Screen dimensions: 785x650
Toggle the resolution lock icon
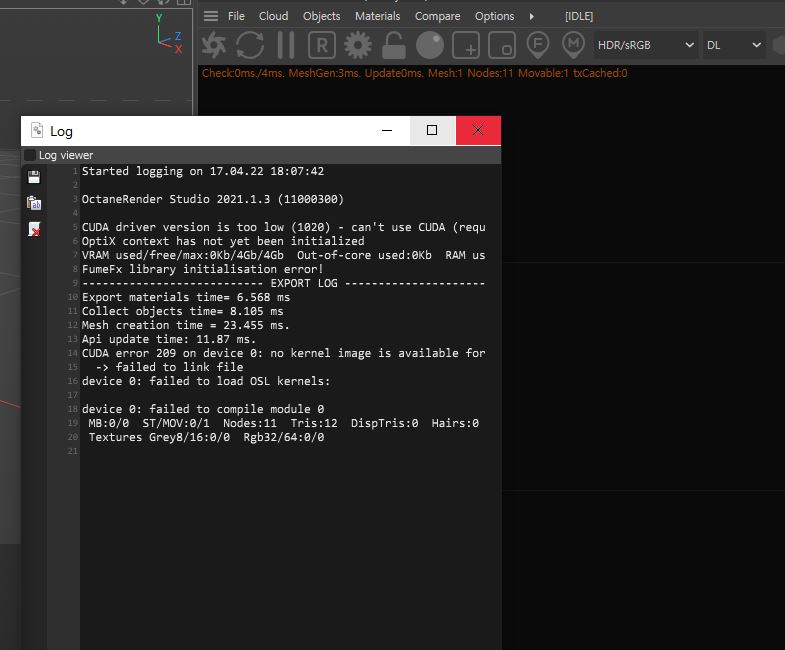tap(394, 45)
